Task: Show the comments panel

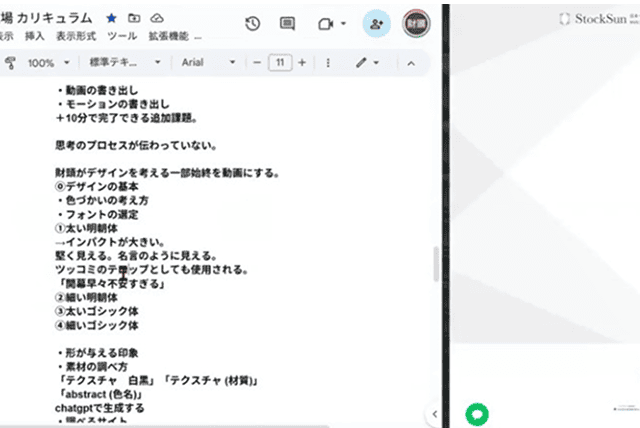Action: pos(287,23)
